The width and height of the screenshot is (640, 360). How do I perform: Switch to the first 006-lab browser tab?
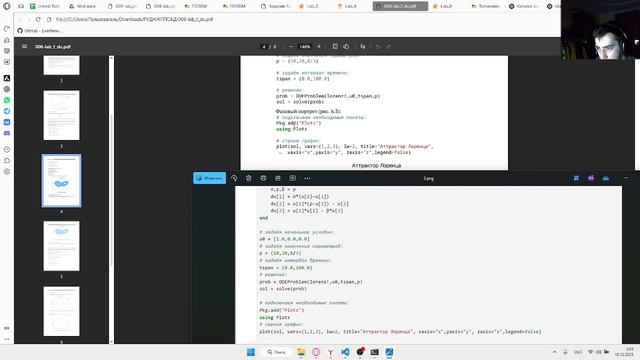point(123,6)
